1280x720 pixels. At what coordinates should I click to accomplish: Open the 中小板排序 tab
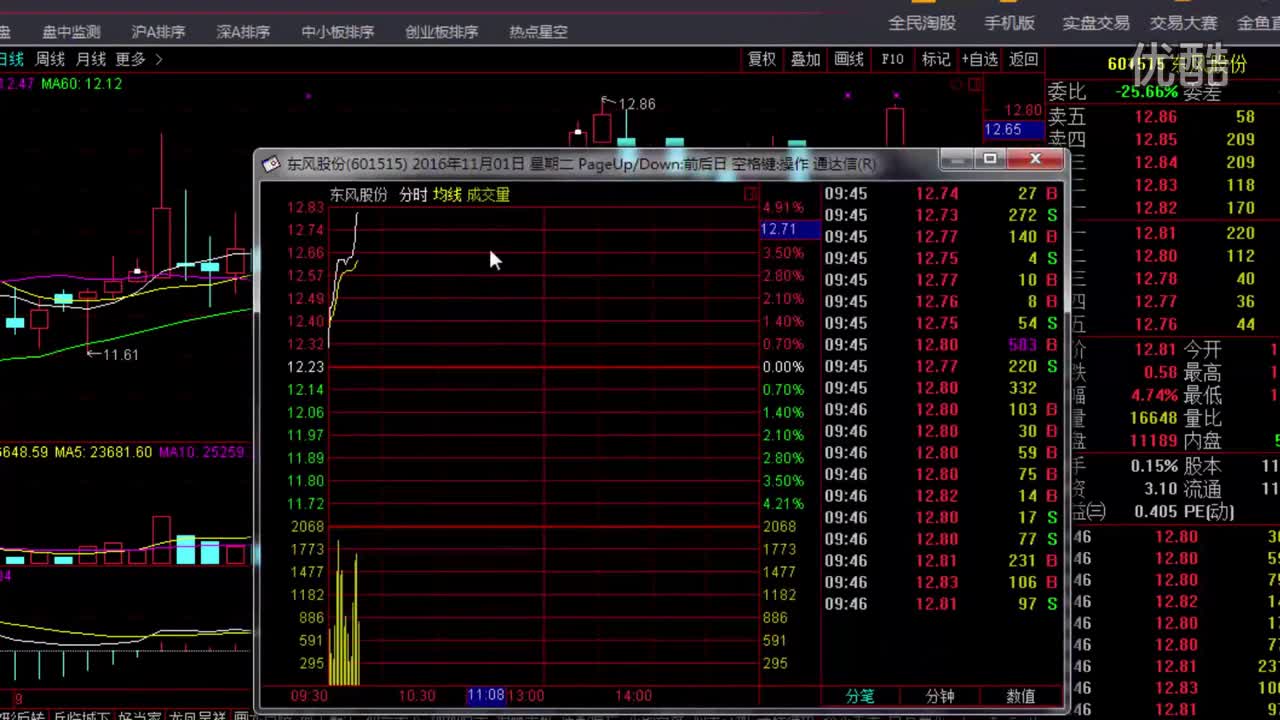point(338,32)
